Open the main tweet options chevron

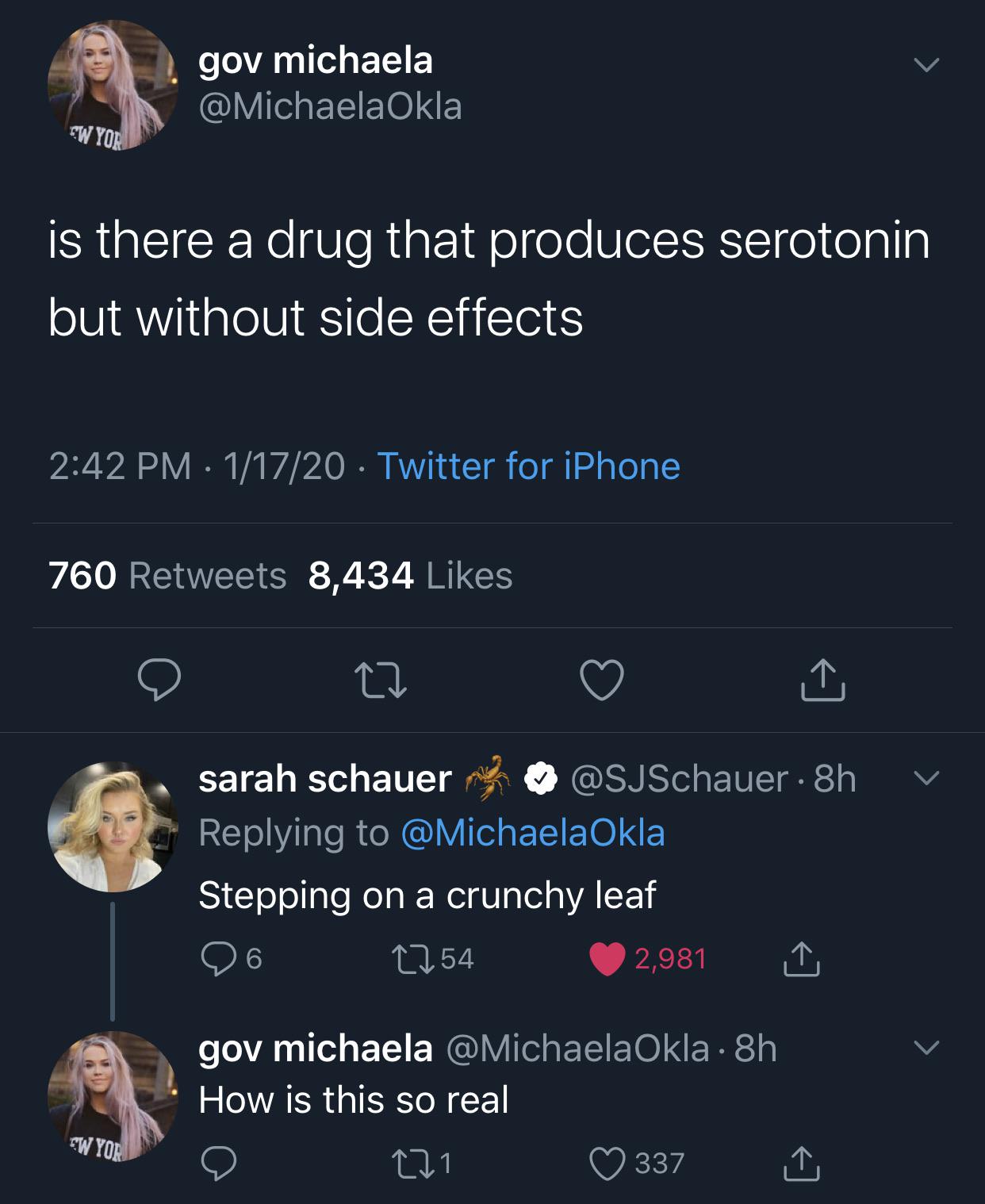click(x=925, y=65)
